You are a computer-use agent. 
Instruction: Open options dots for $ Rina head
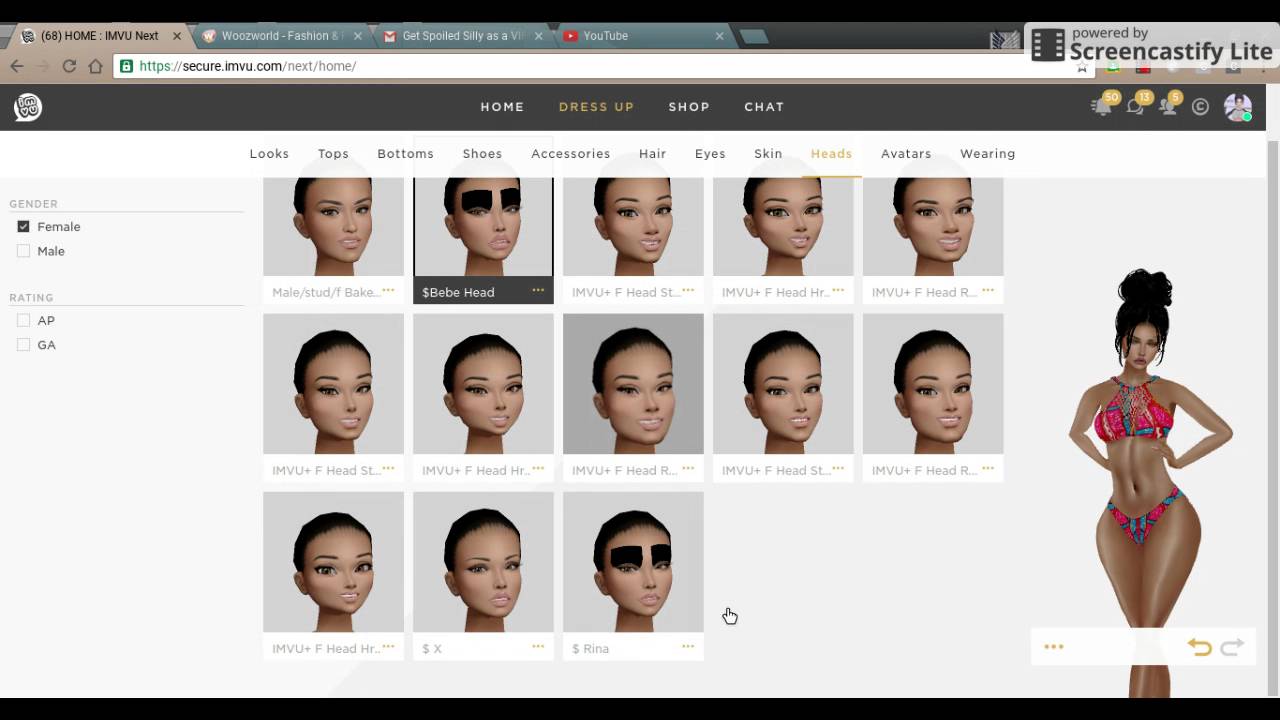coord(688,647)
